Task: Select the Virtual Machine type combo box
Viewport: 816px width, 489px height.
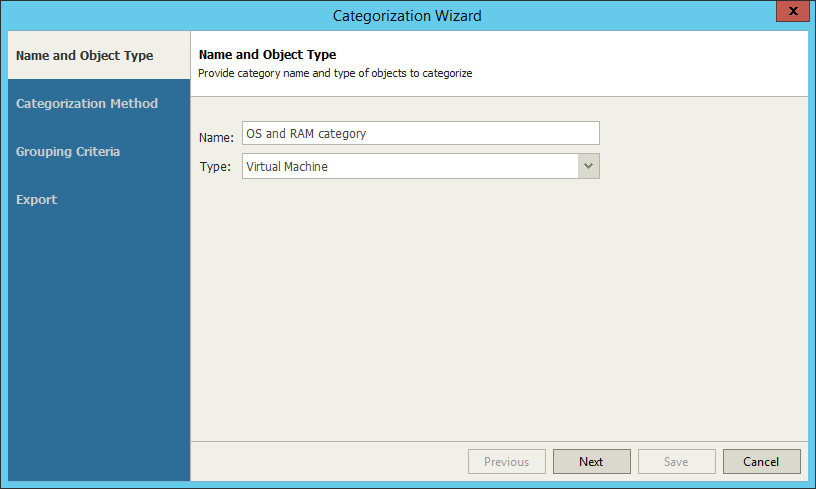Action: point(420,166)
